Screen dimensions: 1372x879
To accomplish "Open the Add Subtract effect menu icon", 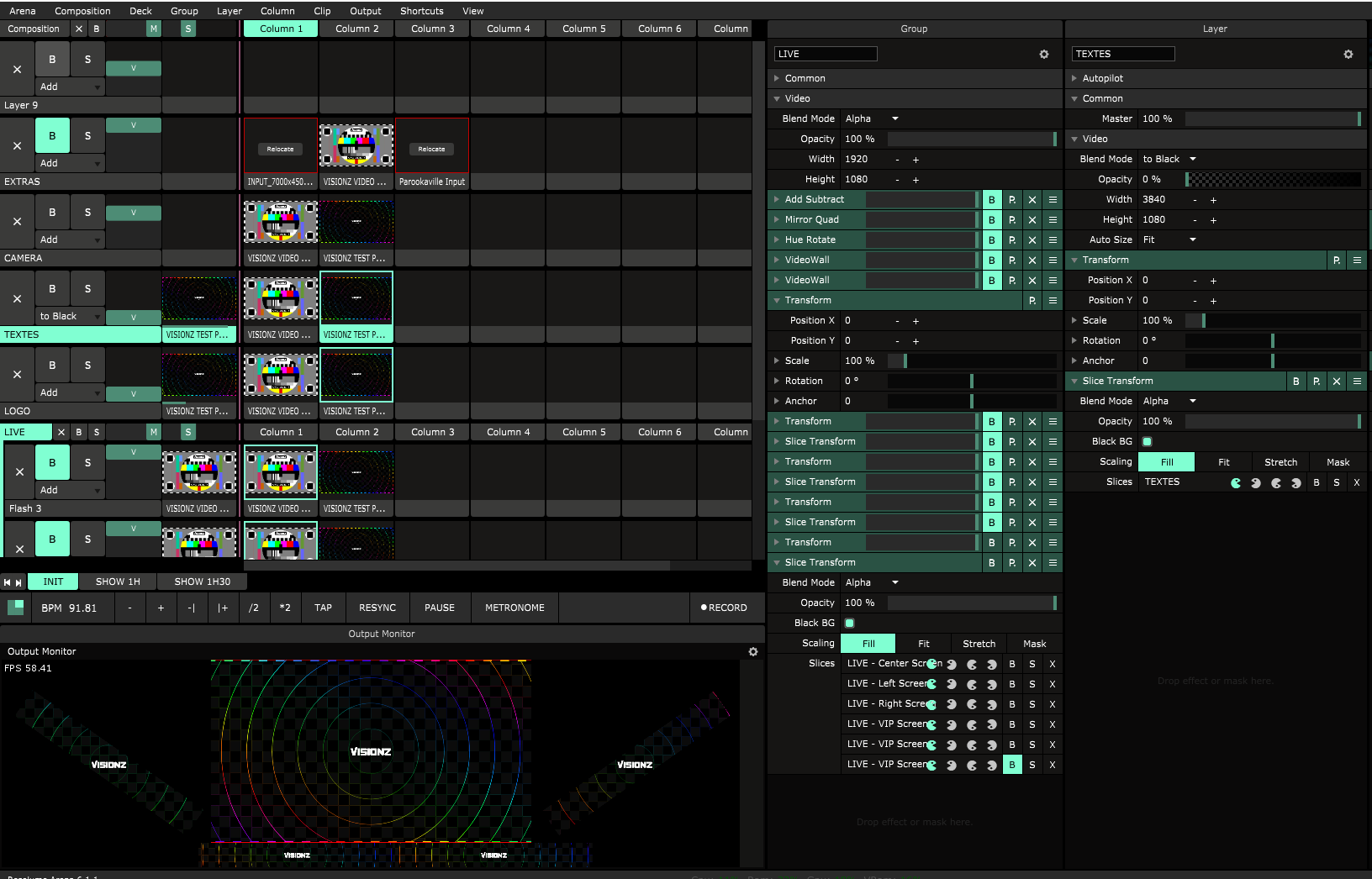I will pyautogui.click(x=1053, y=200).
